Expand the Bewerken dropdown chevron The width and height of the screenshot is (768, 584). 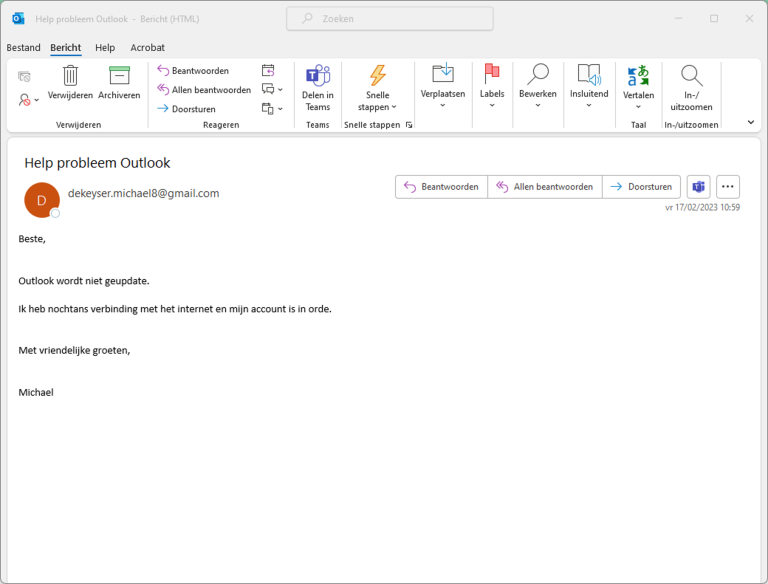pos(538,105)
